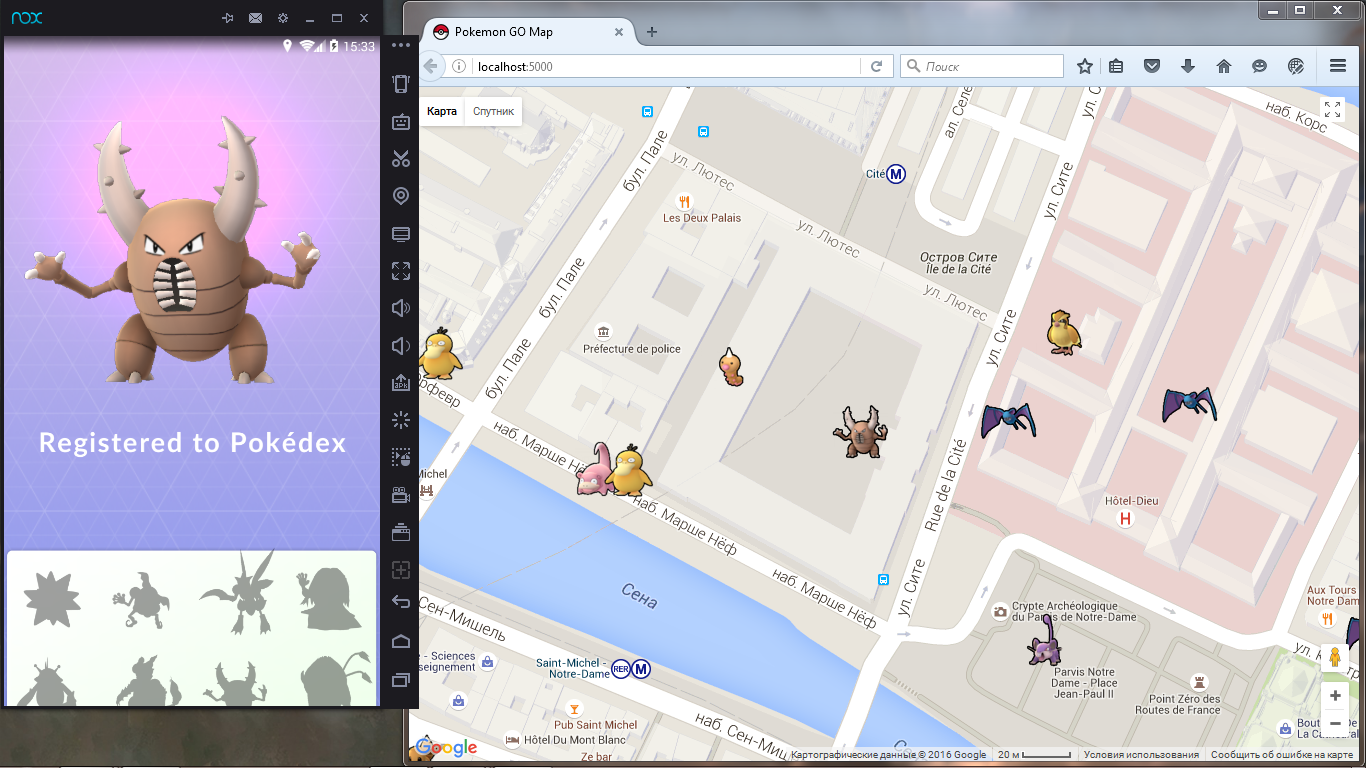Click the My Computer screen icon in Nox

pyautogui.click(x=401, y=234)
